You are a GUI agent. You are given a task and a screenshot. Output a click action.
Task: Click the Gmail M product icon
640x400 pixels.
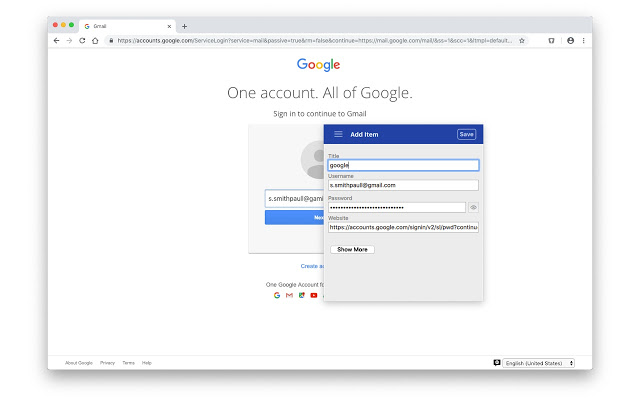(x=289, y=295)
